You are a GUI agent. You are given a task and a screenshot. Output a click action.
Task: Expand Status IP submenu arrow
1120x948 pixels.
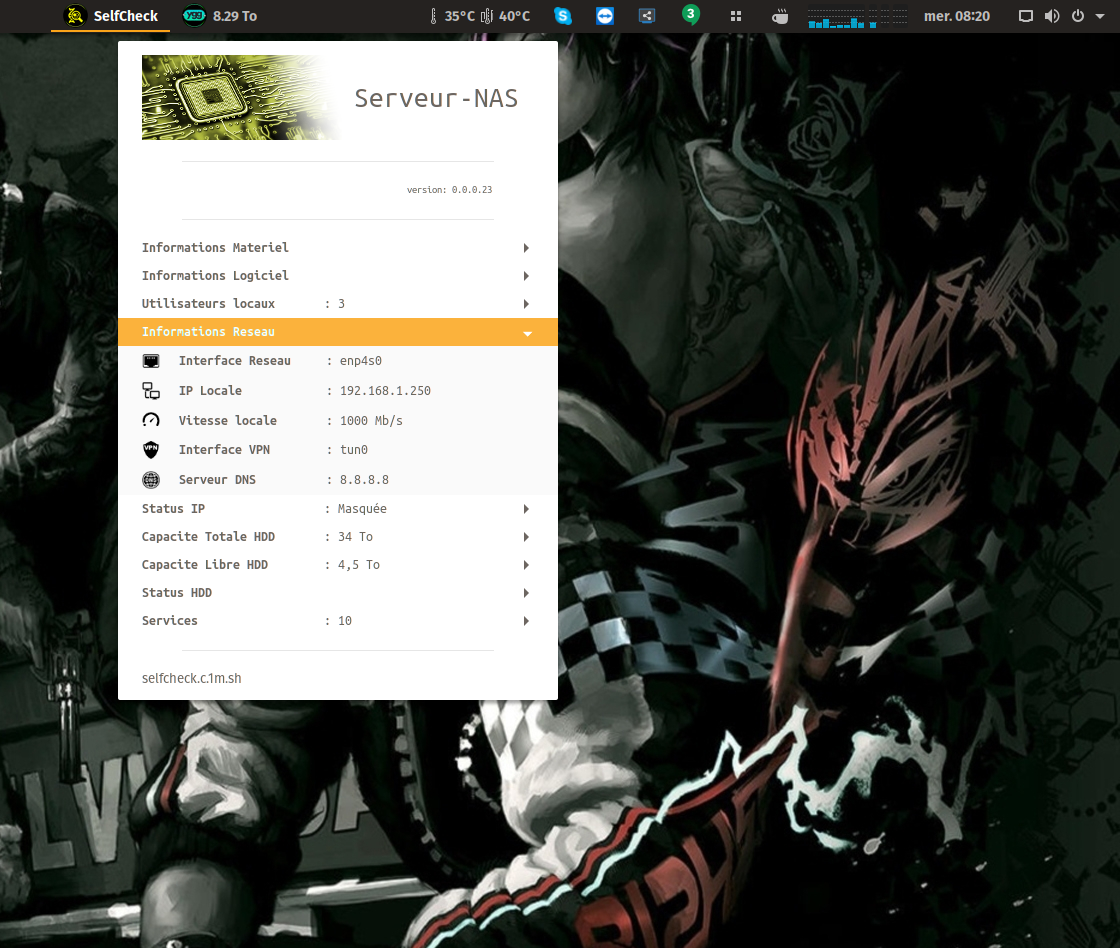[x=526, y=509]
